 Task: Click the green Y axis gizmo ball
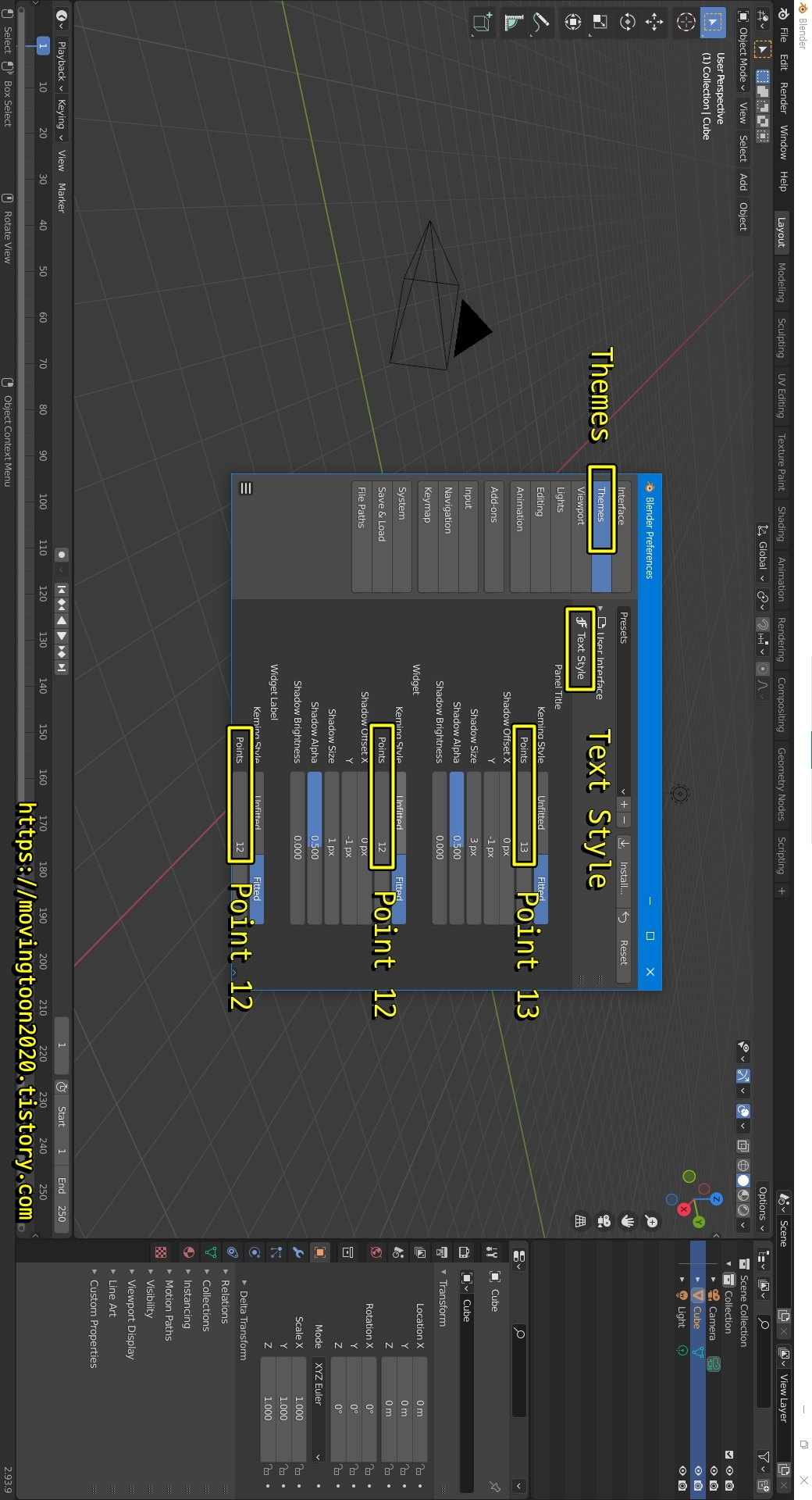[x=699, y=1222]
